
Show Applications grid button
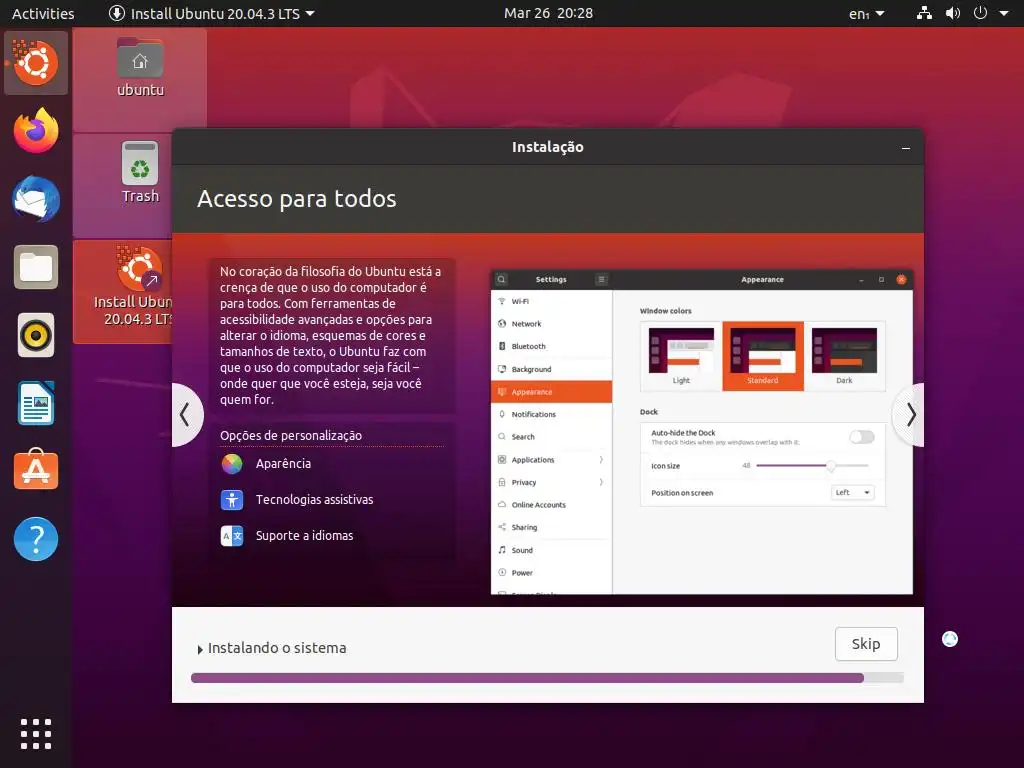(36, 734)
